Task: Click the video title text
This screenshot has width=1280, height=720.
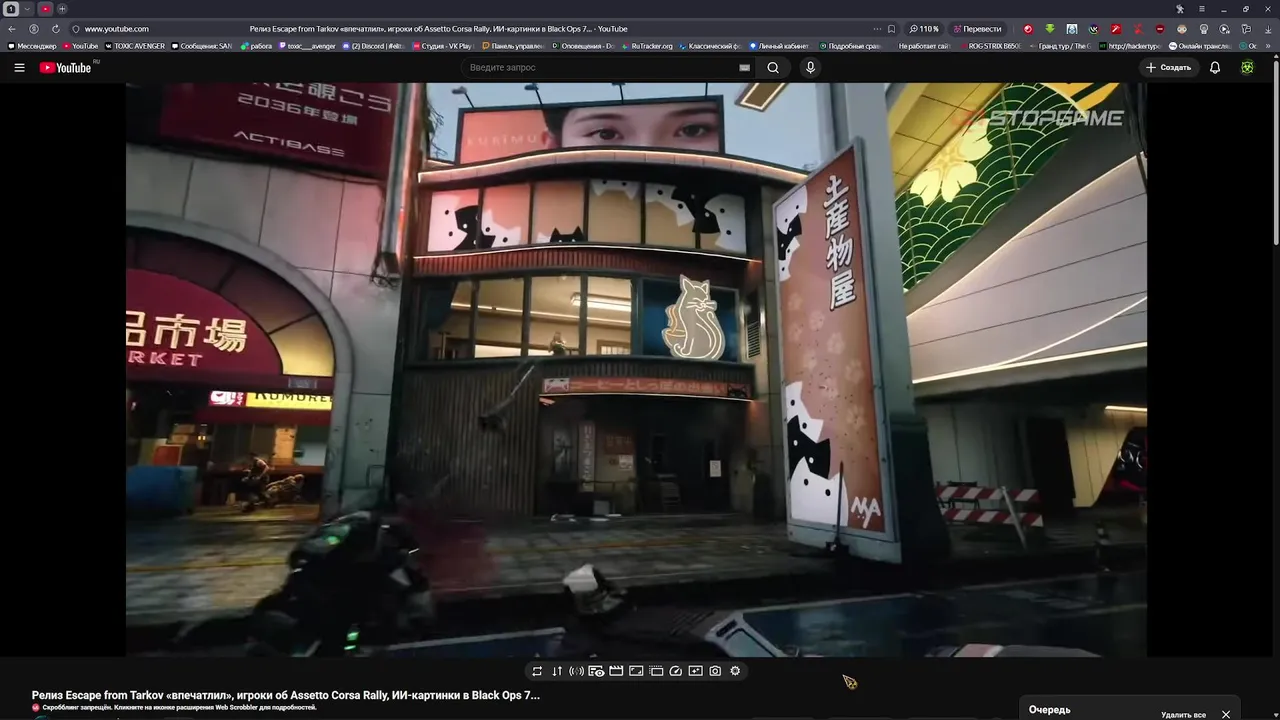Action: (x=286, y=695)
